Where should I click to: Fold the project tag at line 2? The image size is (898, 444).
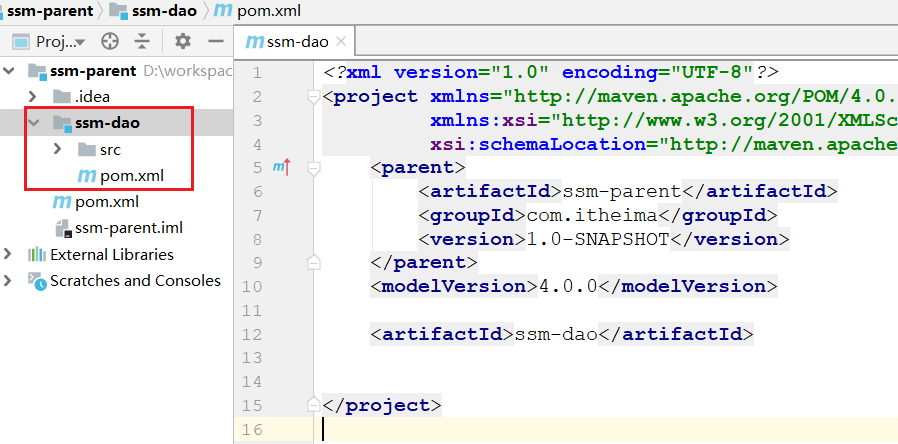pyautogui.click(x=314, y=97)
